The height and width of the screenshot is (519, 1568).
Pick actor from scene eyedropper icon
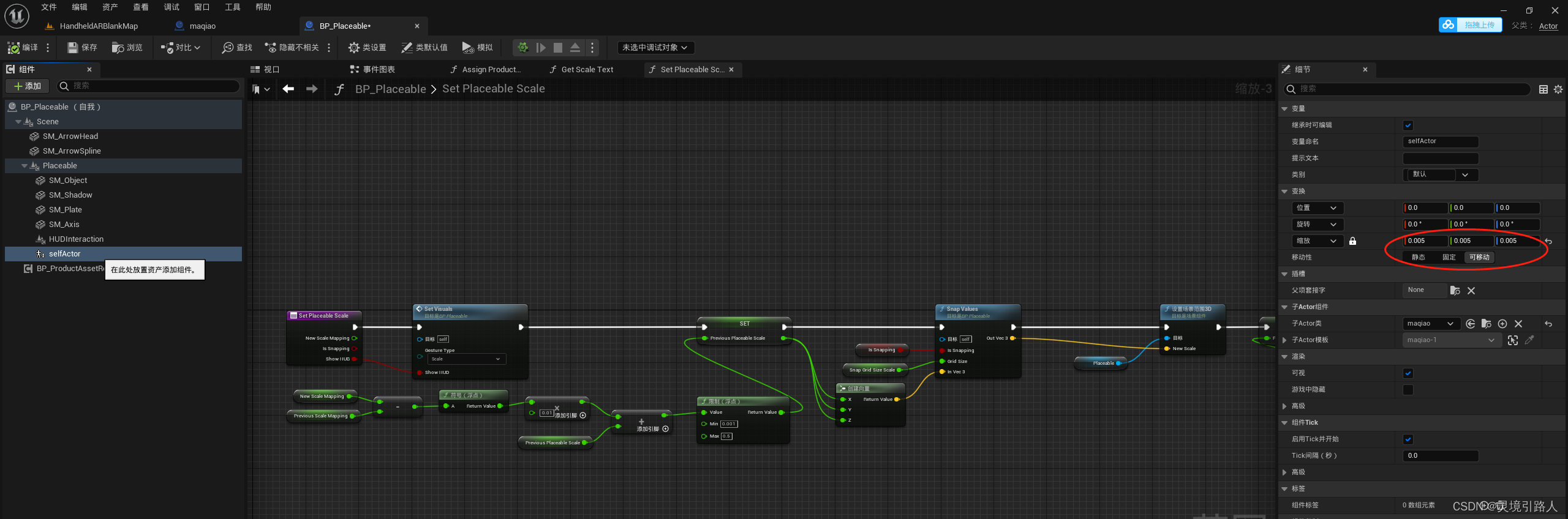[1529, 340]
